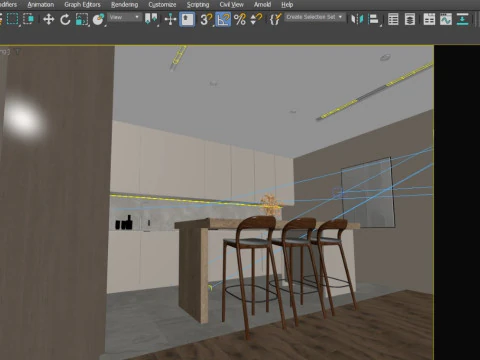Activate the Select and Rotate tool

65,19
